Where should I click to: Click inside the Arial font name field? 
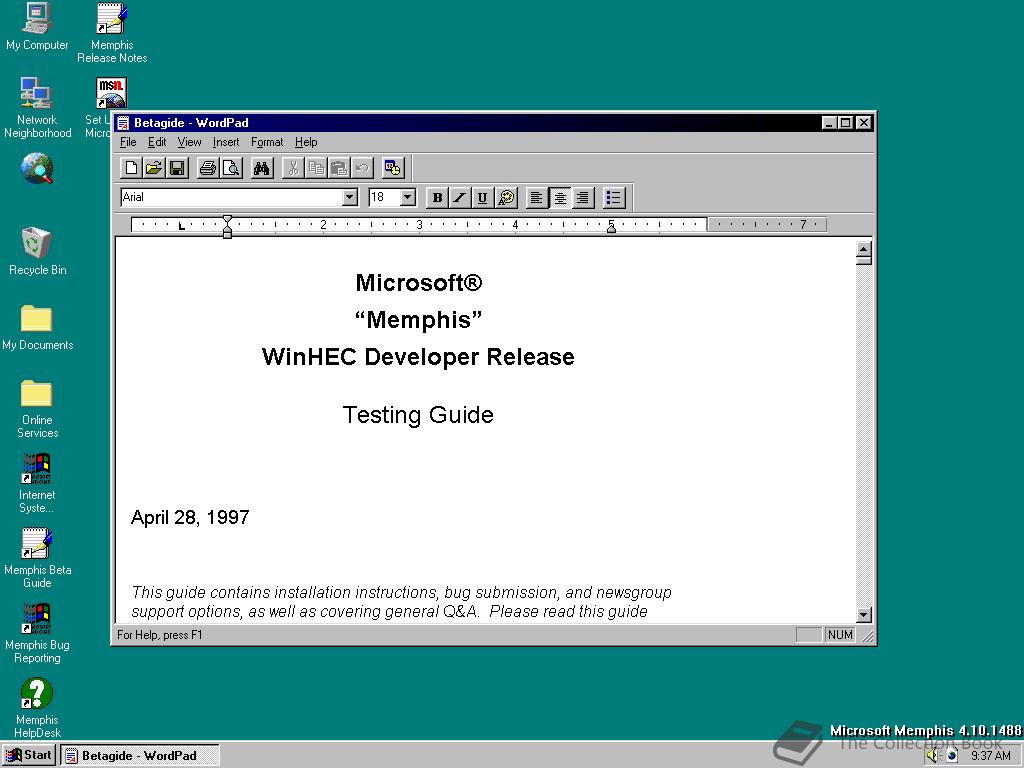(x=231, y=197)
